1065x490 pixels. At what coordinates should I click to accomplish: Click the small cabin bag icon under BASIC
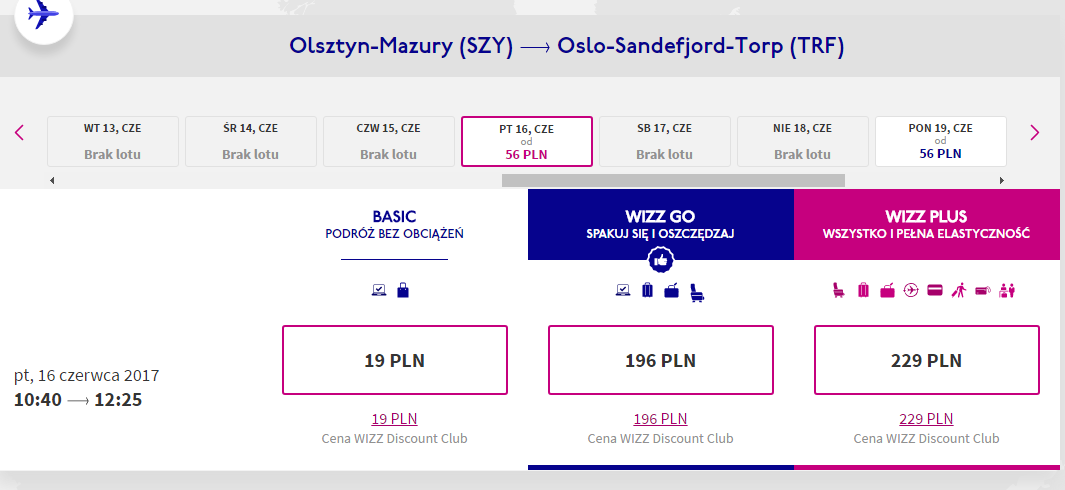click(403, 290)
